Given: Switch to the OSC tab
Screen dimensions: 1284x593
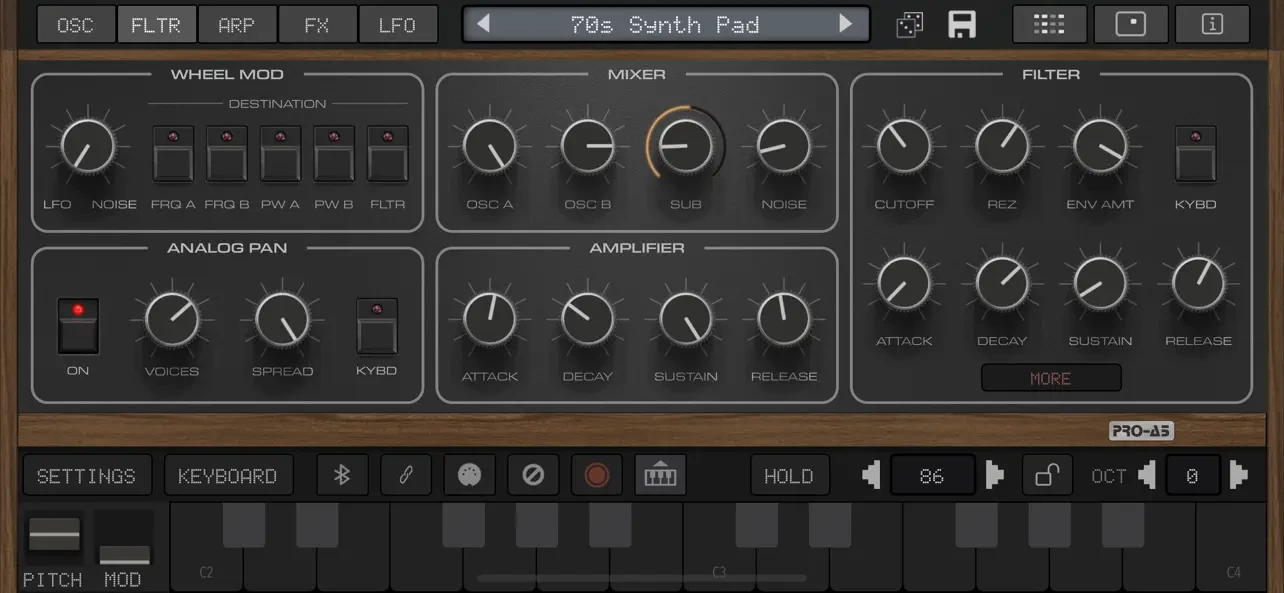Looking at the screenshot, I should click(x=75, y=25).
